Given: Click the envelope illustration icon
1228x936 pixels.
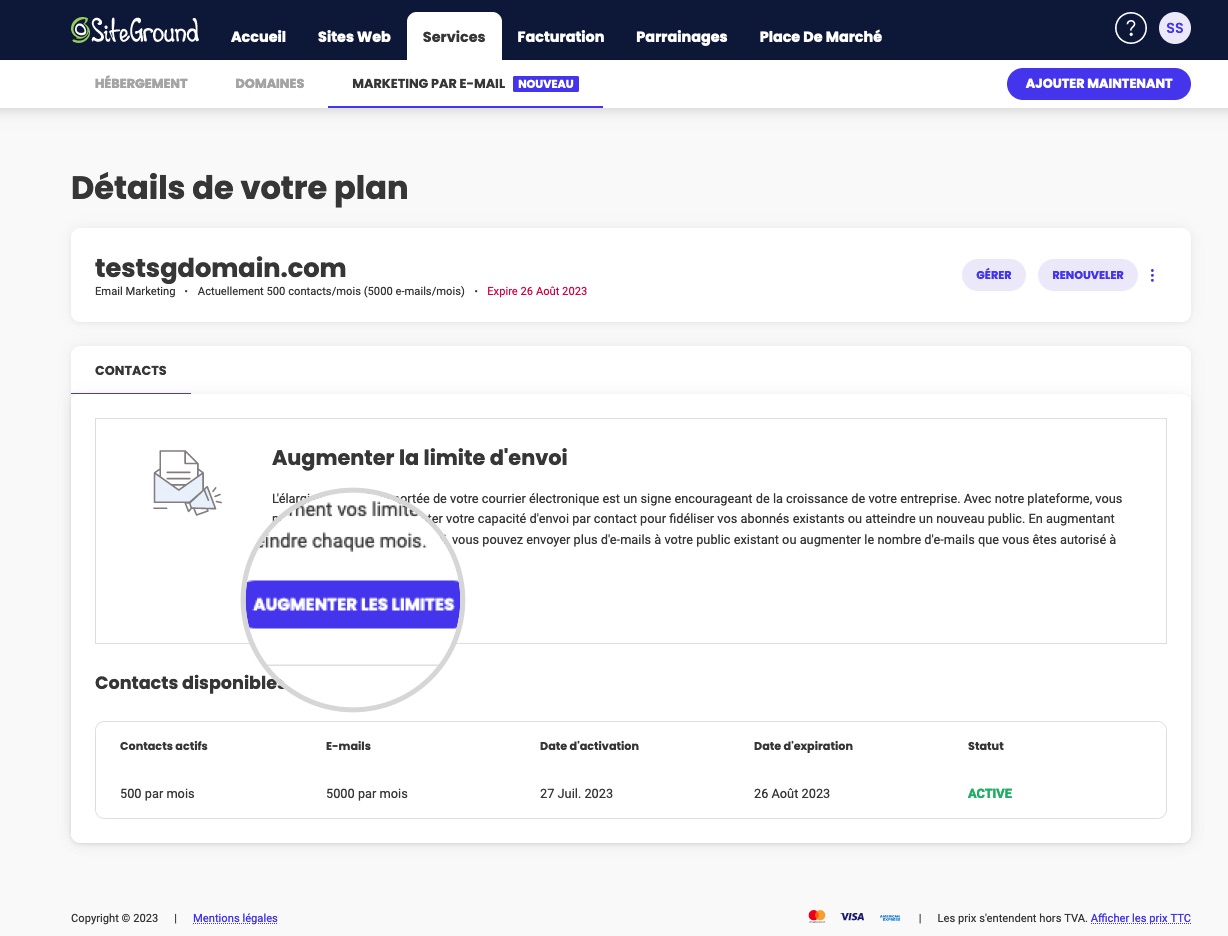Looking at the screenshot, I should [187, 483].
